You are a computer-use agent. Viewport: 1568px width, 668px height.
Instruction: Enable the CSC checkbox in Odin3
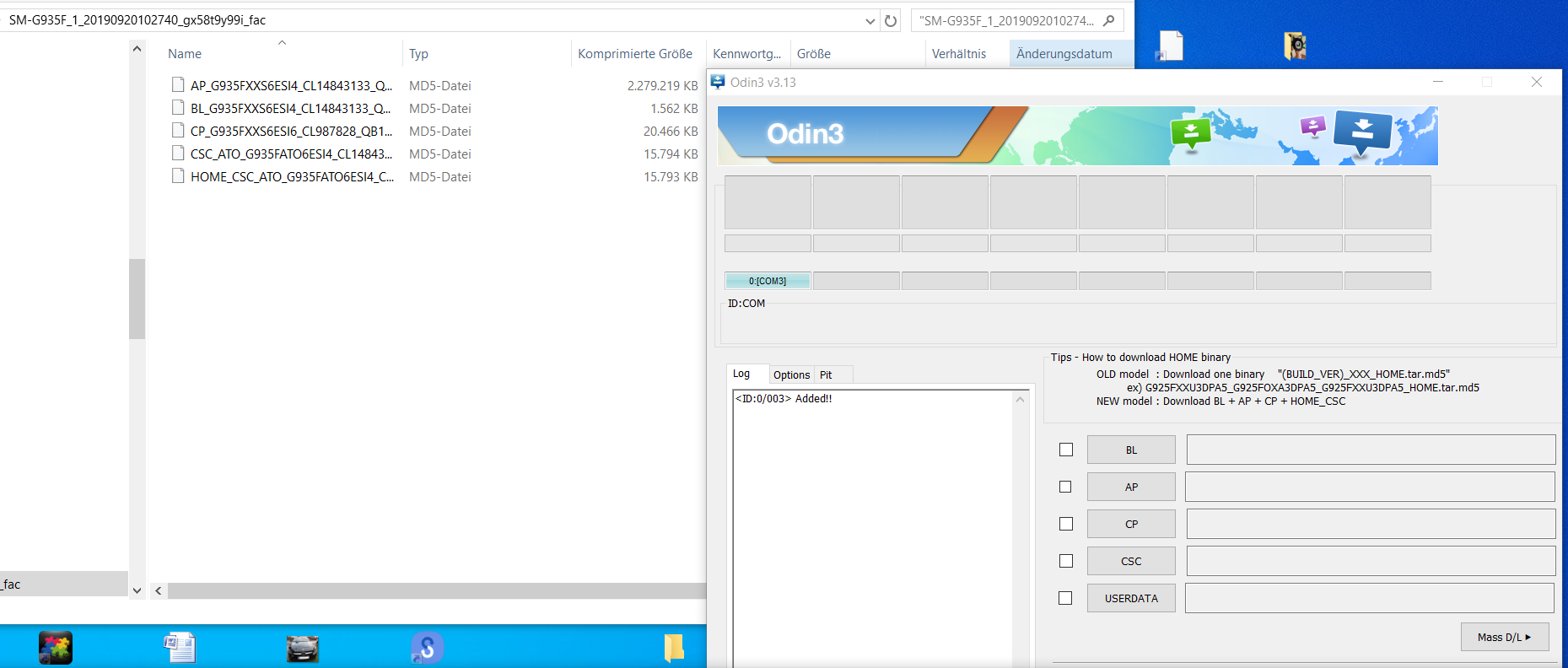(x=1066, y=561)
